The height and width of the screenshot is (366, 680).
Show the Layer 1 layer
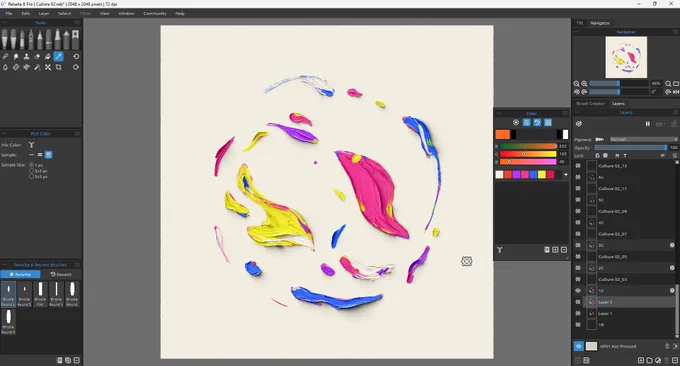click(578, 313)
